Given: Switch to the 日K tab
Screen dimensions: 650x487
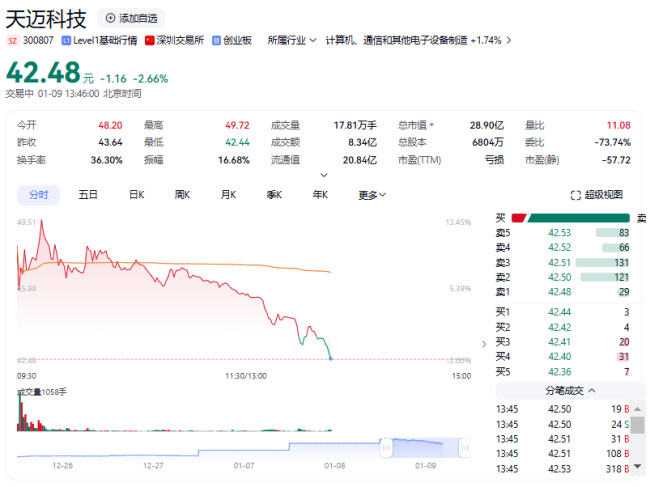Looking at the screenshot, I should 137,195.
